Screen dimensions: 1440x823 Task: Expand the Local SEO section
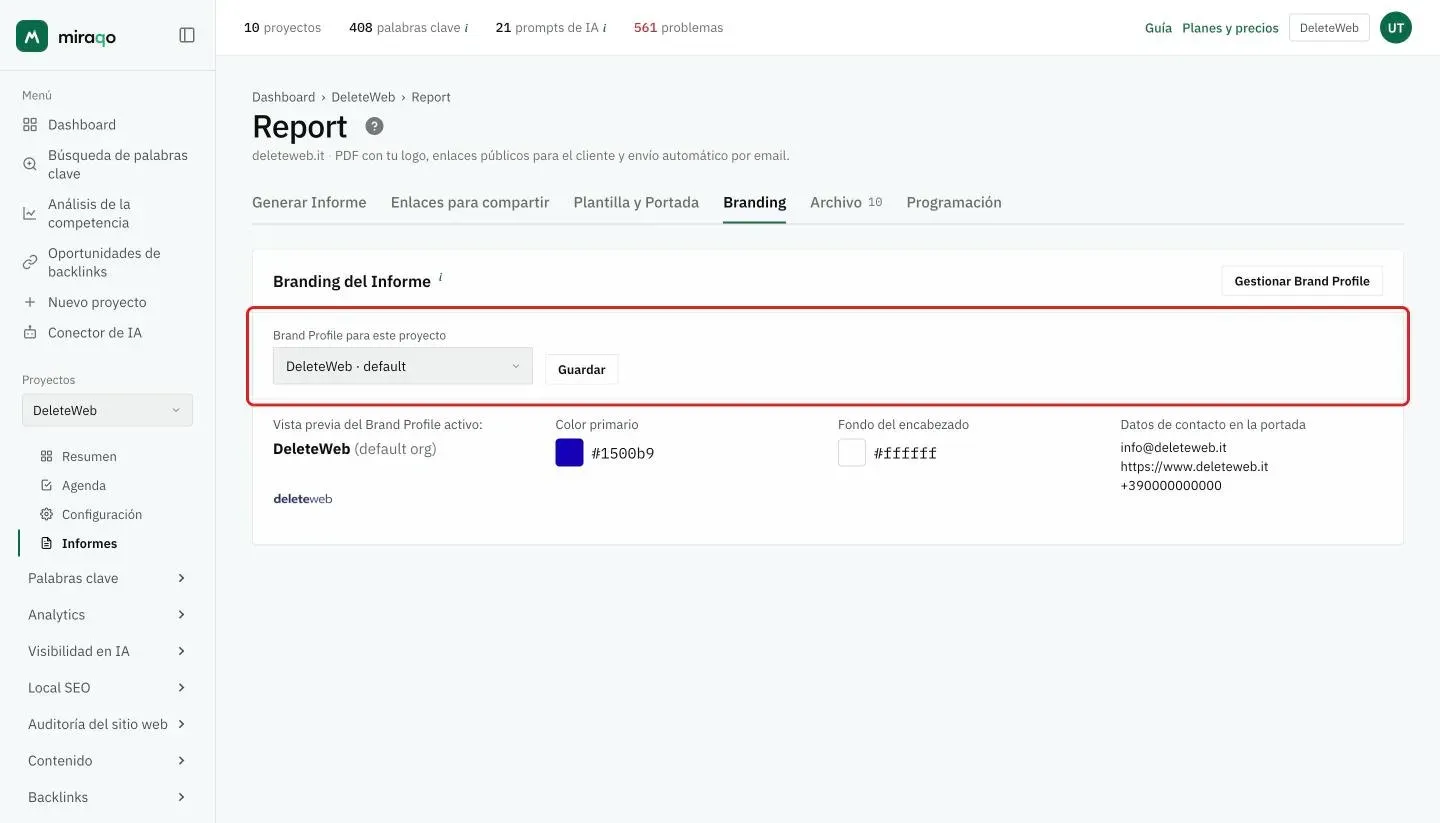(x=107, y=688)
